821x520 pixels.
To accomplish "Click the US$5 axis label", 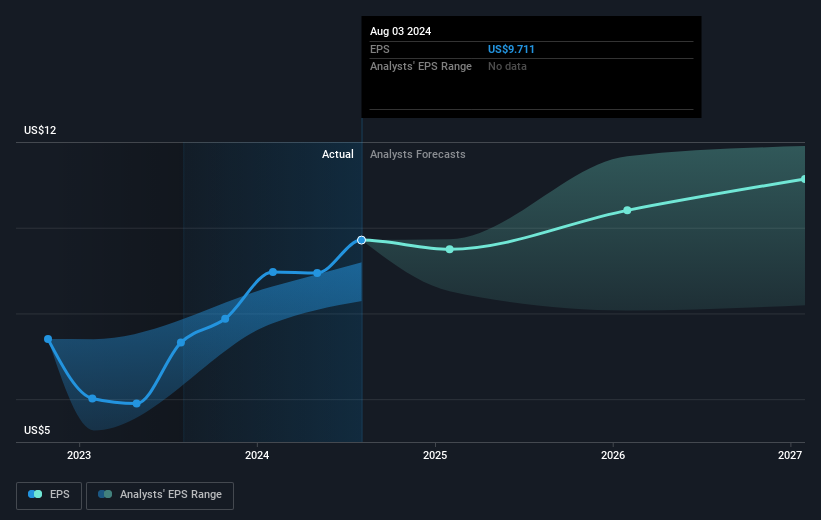I will 37,430.
